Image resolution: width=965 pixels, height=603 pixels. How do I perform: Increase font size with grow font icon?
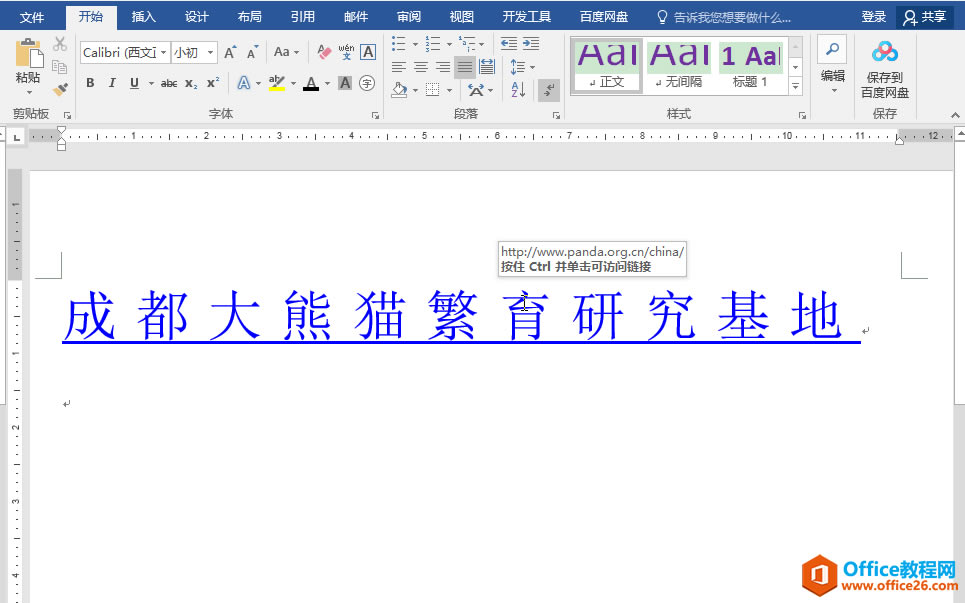click(230, 52)
